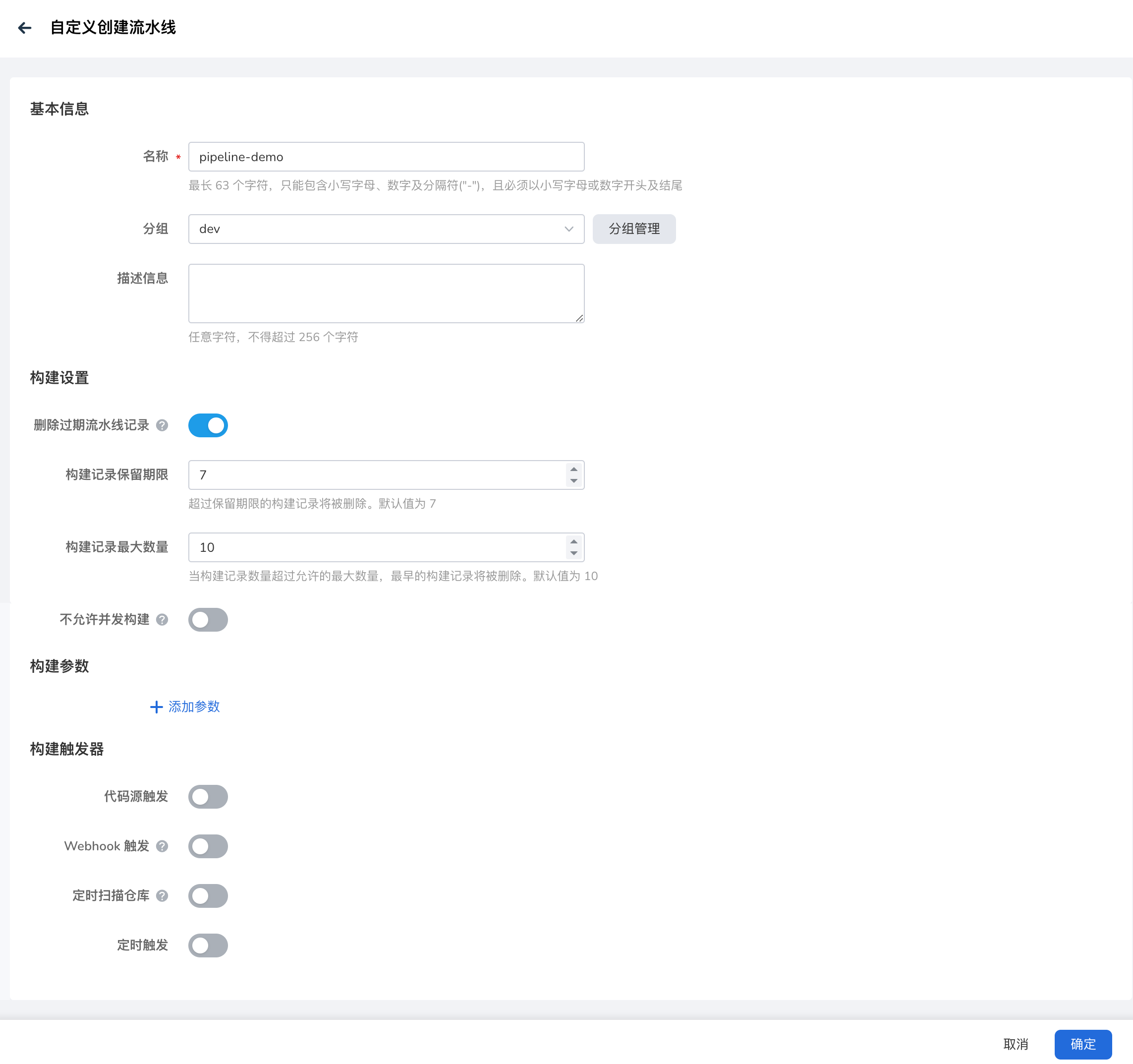Viewport: 1133px width, 1064px height.
Task: Open the 分组 dropdown showing dev
Action: pyautogui.click(x=386, y=229)
